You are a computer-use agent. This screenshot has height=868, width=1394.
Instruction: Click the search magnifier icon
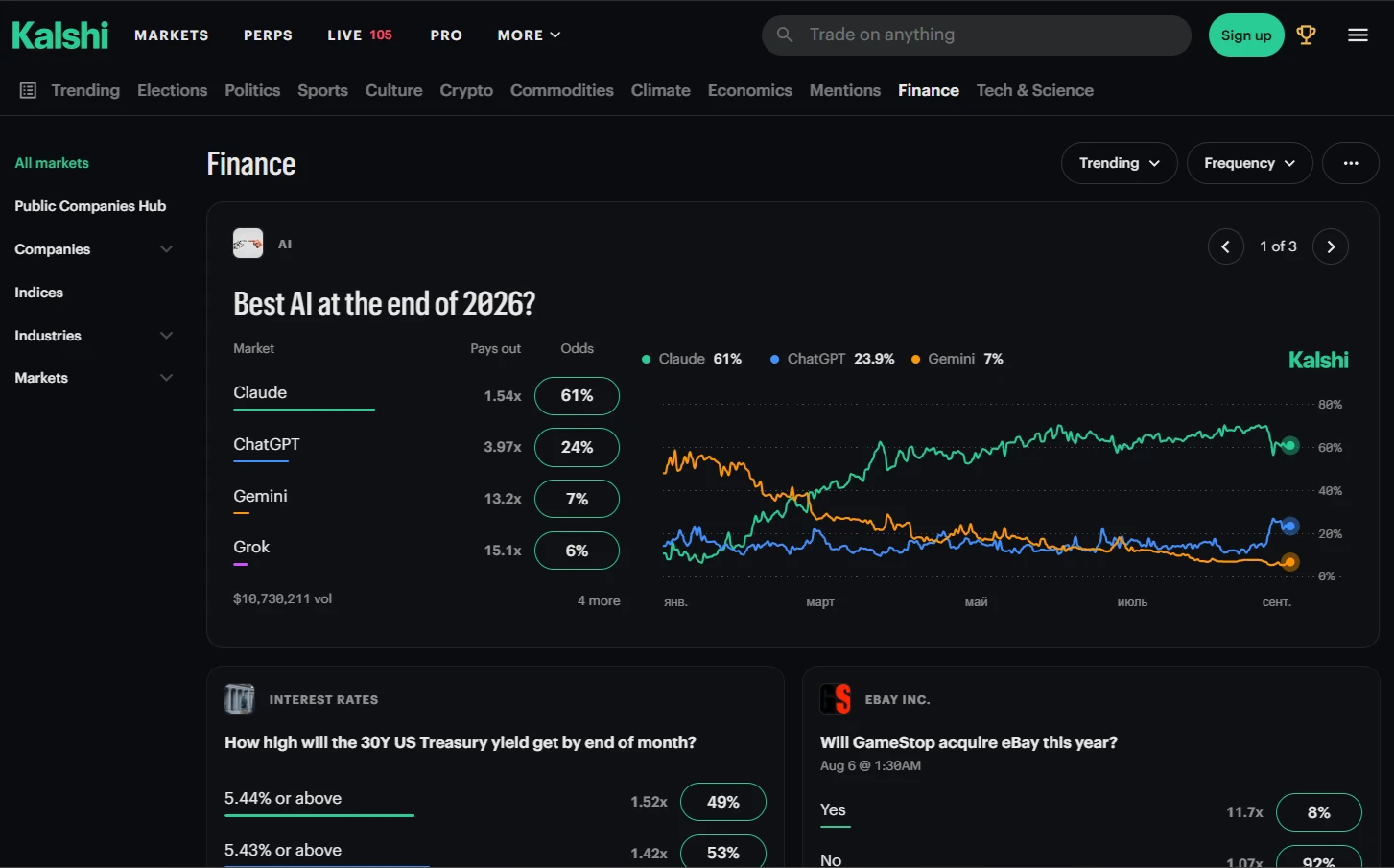(x=785, y=35)
